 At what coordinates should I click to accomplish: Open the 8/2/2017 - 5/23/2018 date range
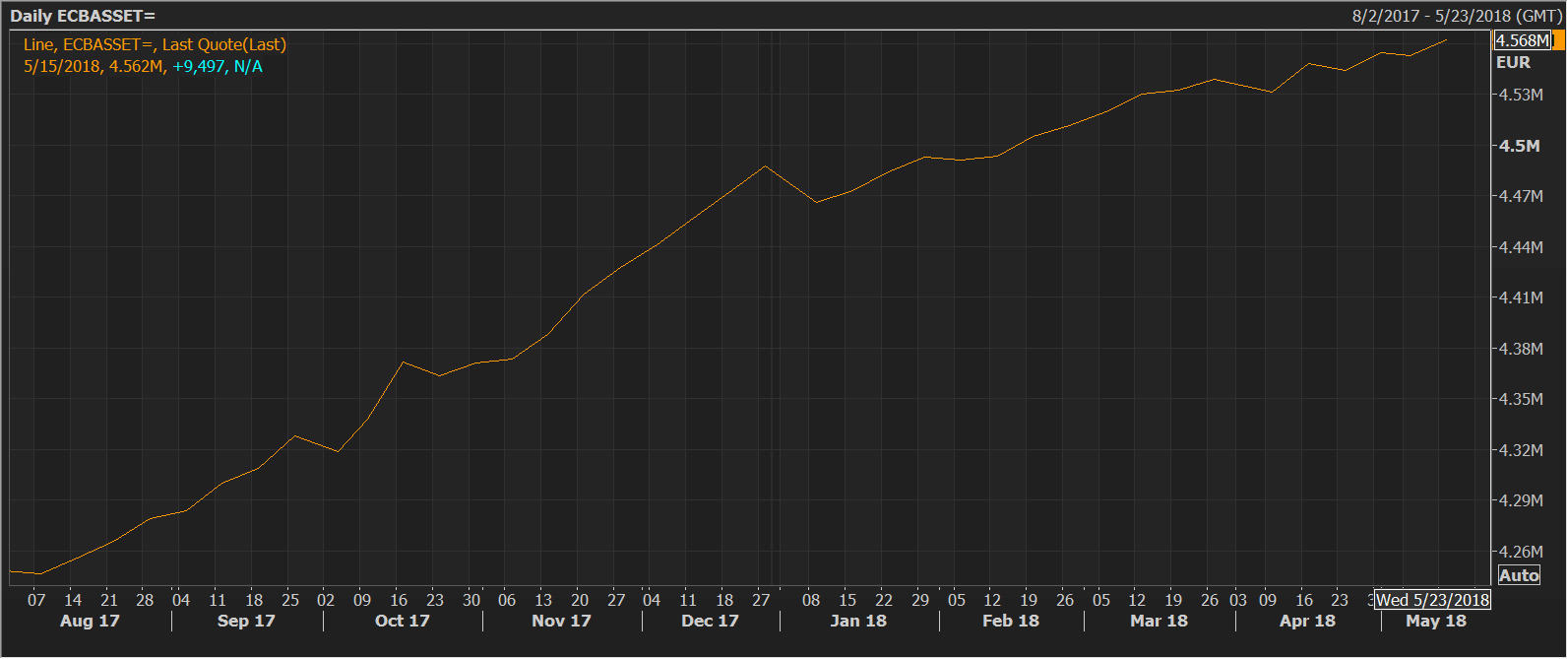tap(1457, 16)
